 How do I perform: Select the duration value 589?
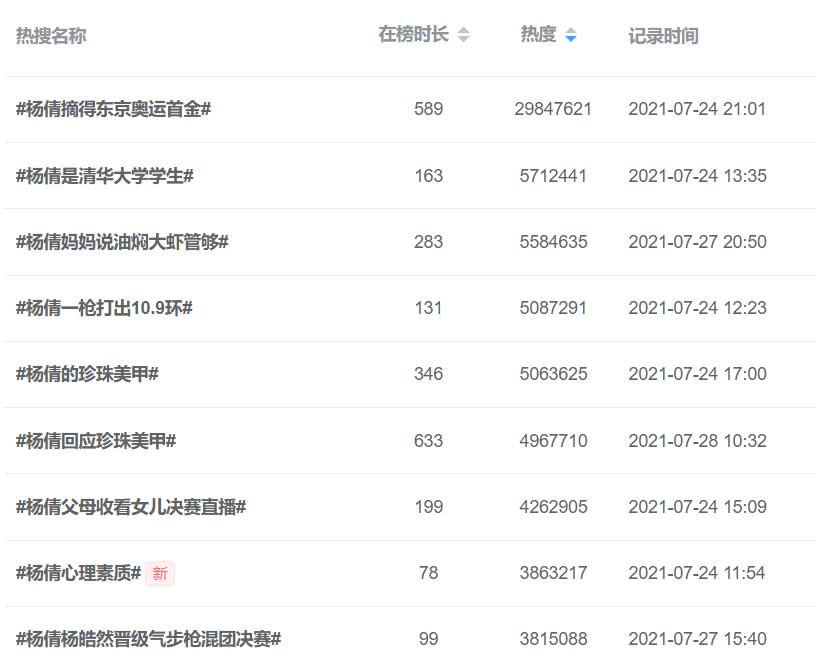point(428,109)
